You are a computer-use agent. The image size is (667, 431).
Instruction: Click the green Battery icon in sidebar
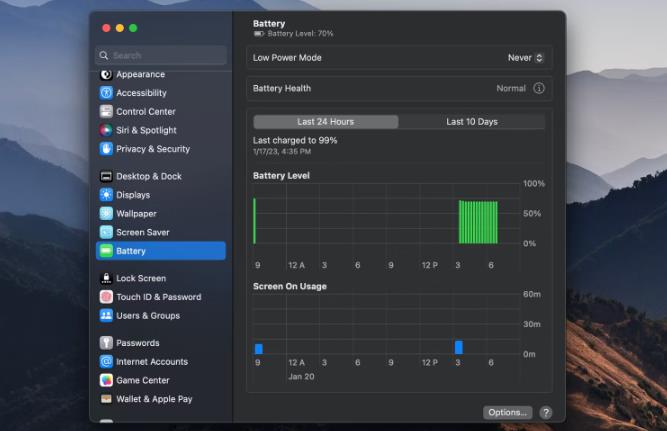[106, 251]
